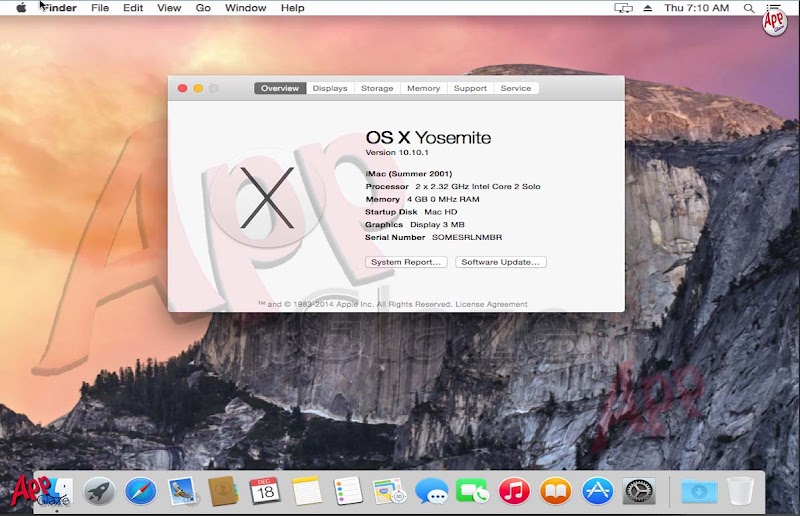Open the Trash in the Dock
Screen dimensions: 800x516
pyautogui.click(x=740, y=492)
